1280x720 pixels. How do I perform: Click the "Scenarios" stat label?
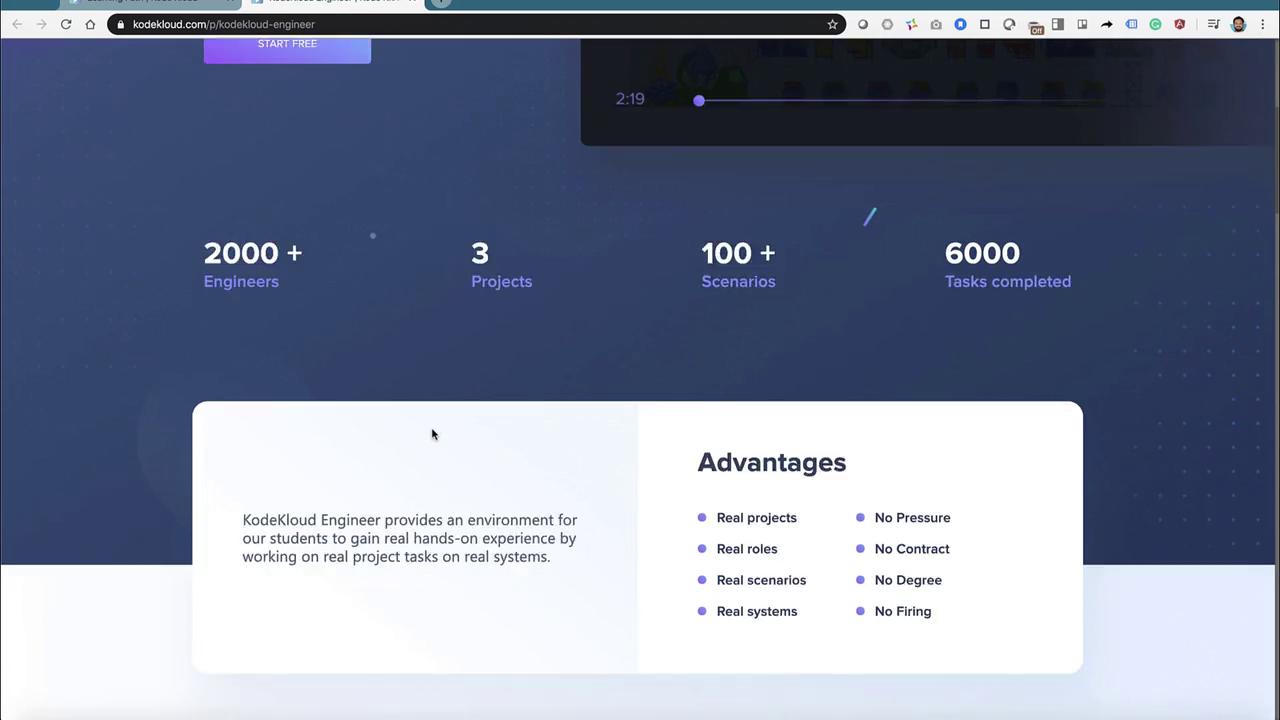point(738,281)
